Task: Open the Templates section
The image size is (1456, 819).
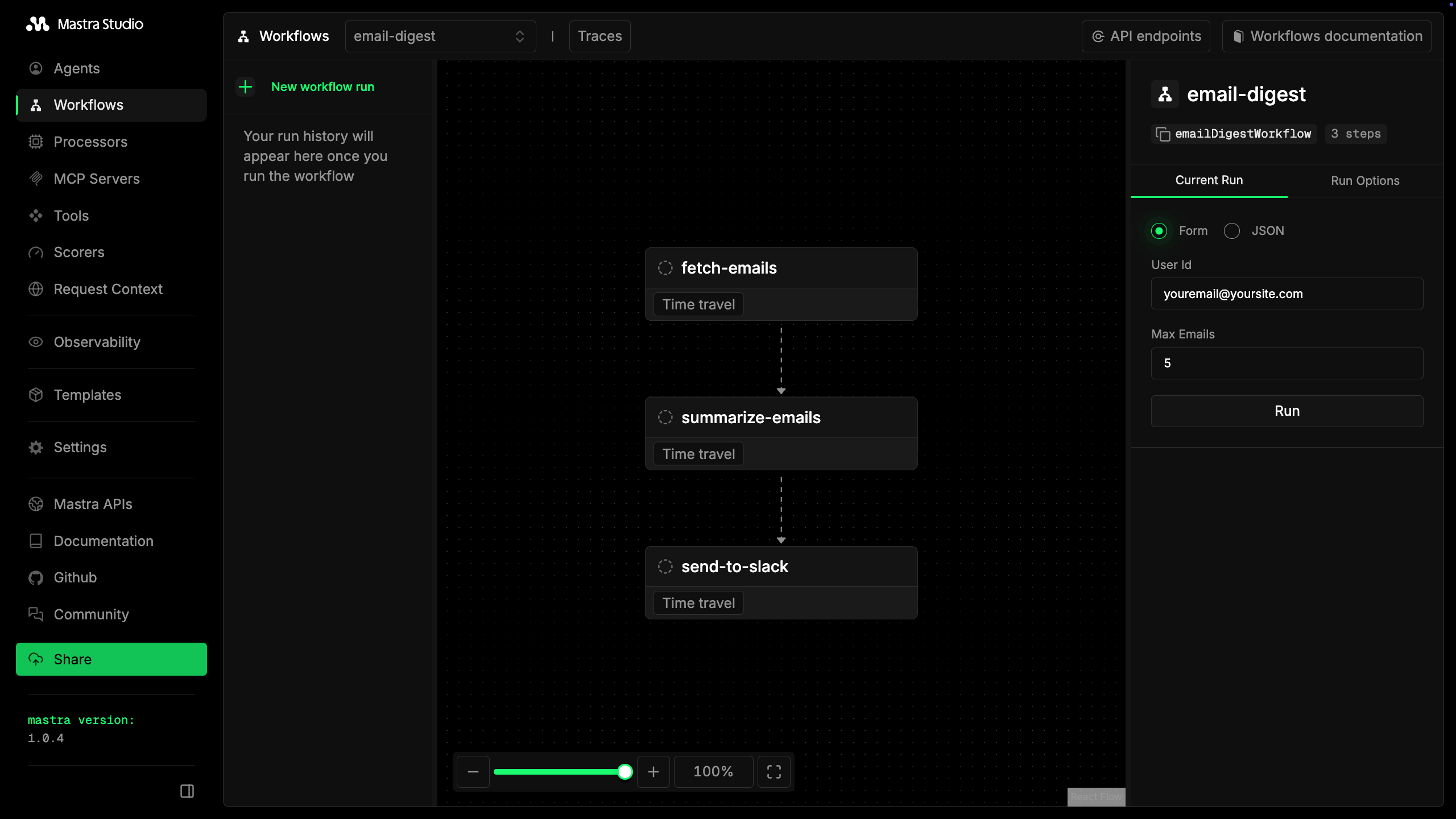Action: (87, 395)
